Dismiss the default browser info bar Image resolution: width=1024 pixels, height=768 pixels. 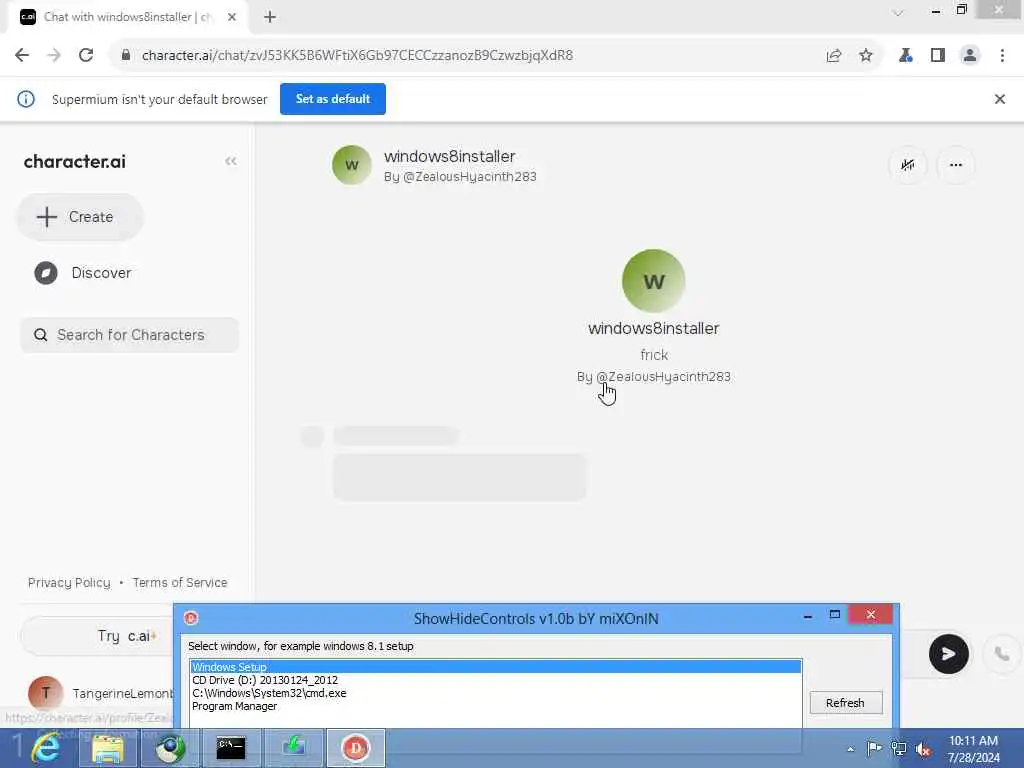point(1000,99)
